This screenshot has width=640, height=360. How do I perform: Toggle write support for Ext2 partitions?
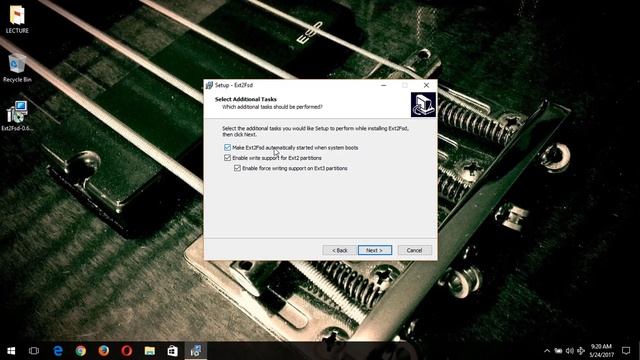[x=227, y=158]
